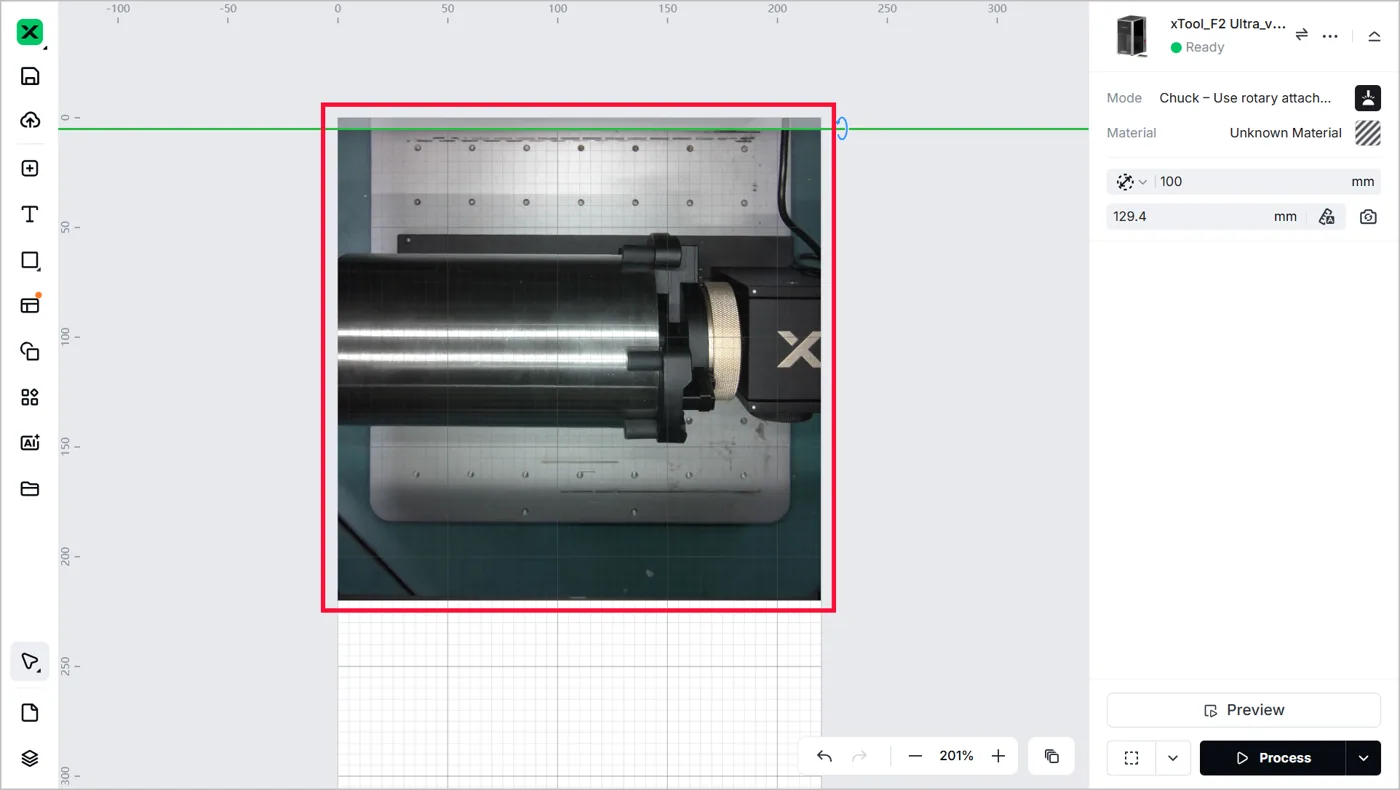Open the framing options dropdown arrow

[1172, 758]
